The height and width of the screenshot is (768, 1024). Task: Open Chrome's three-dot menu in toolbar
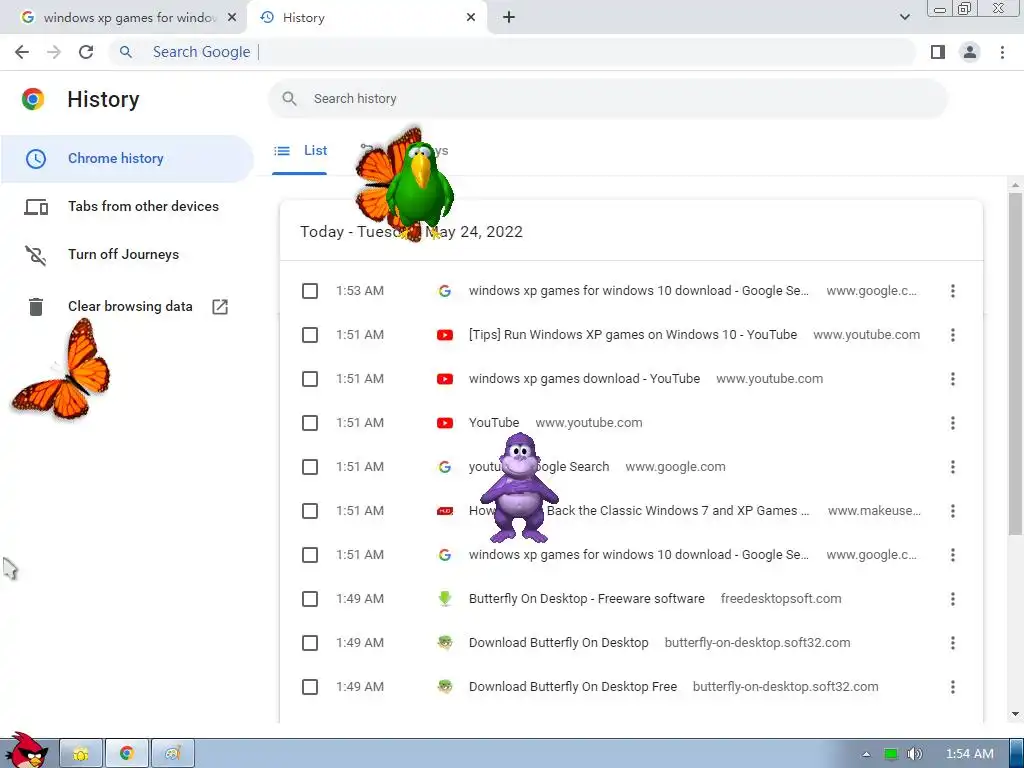click(x=1002, y=52)
